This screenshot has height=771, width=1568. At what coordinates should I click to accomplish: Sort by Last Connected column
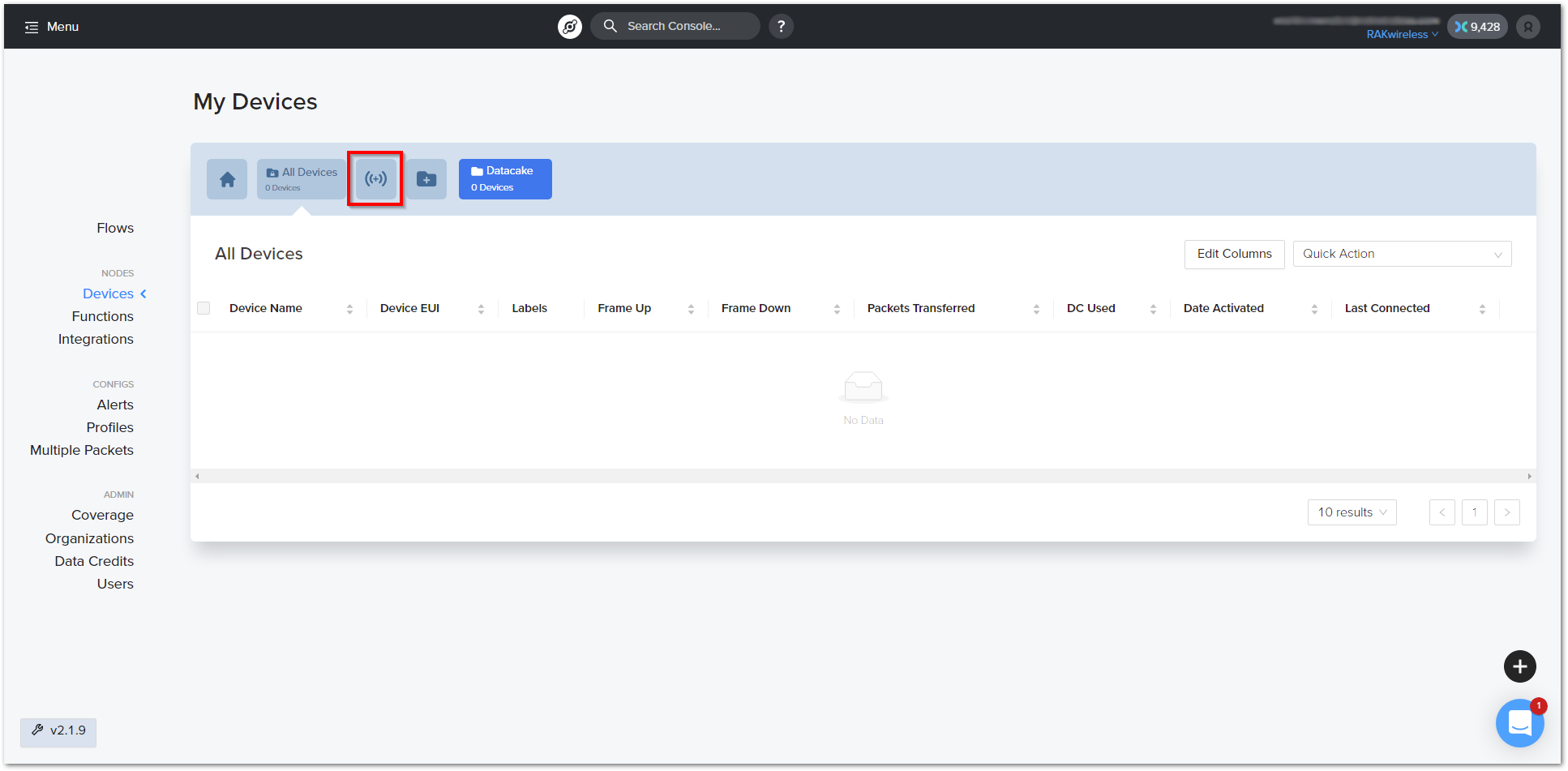(1481, 309)
